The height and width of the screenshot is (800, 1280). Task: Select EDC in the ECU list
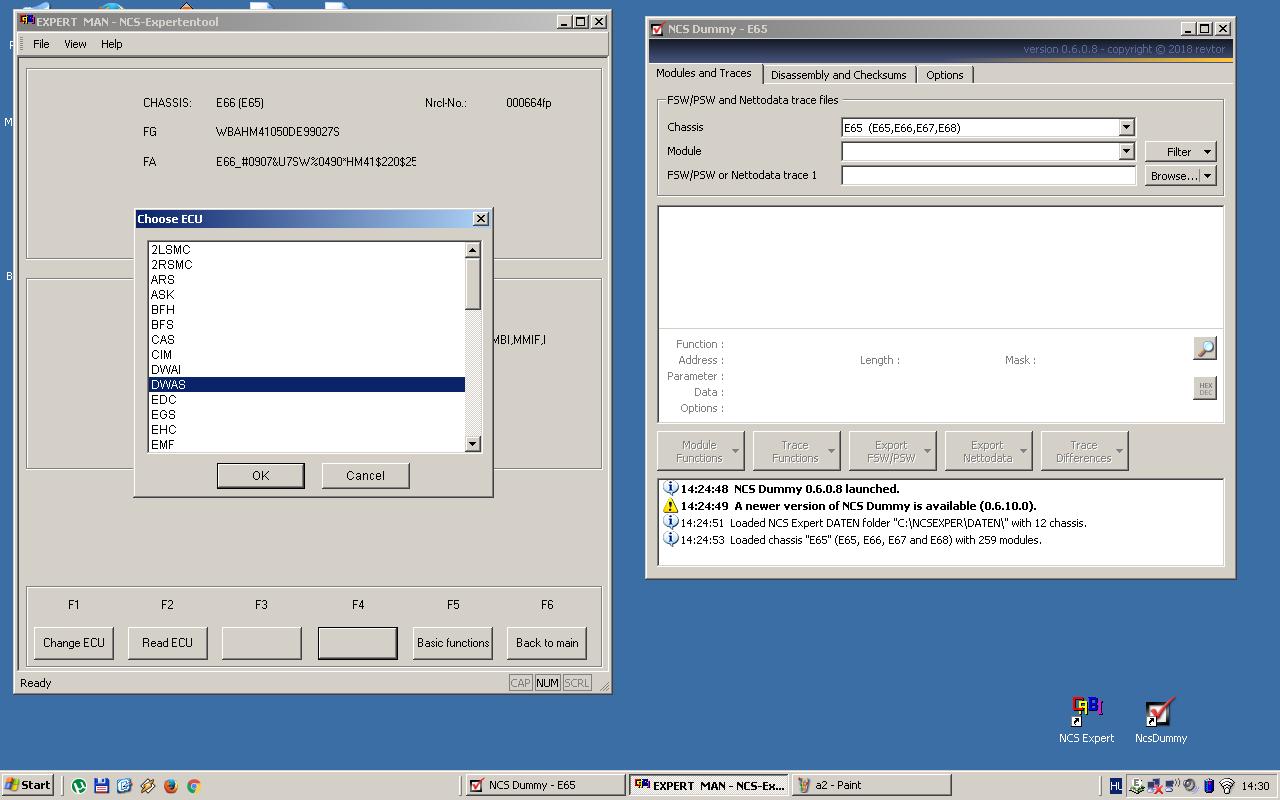[x=306, y=399]
